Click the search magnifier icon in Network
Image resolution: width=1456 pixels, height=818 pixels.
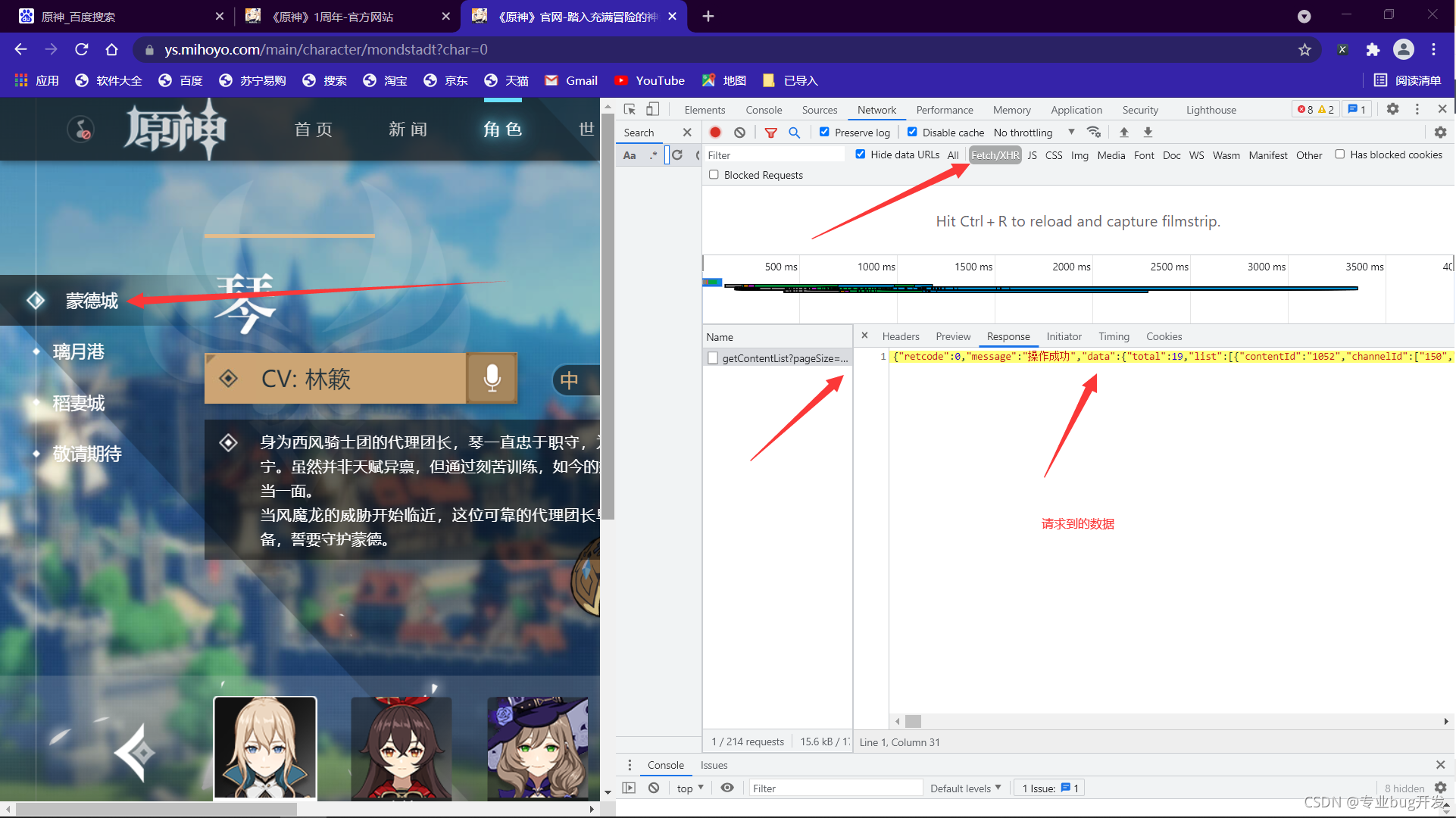[x=793, y=132]
